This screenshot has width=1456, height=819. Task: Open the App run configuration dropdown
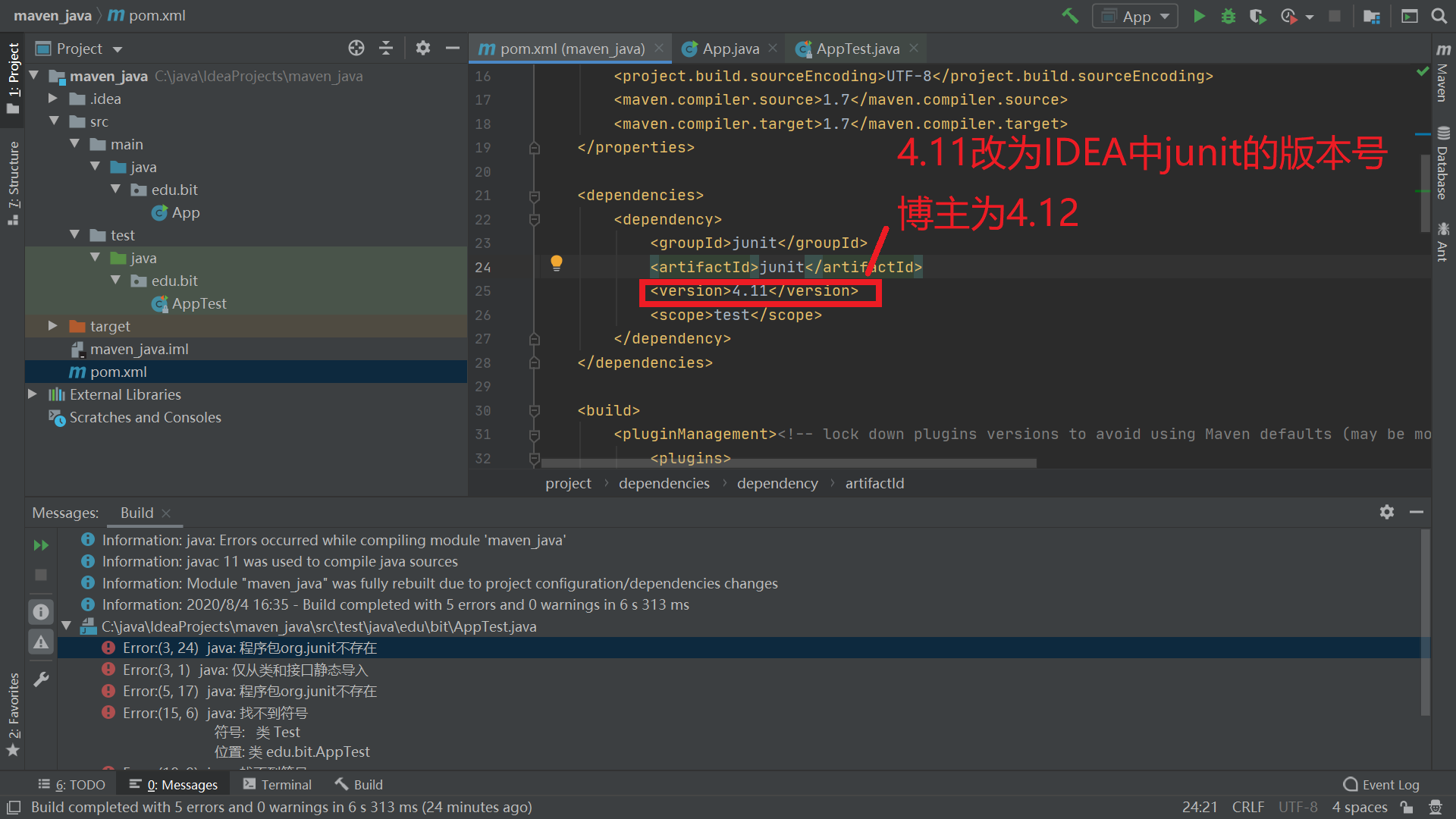1166,15
